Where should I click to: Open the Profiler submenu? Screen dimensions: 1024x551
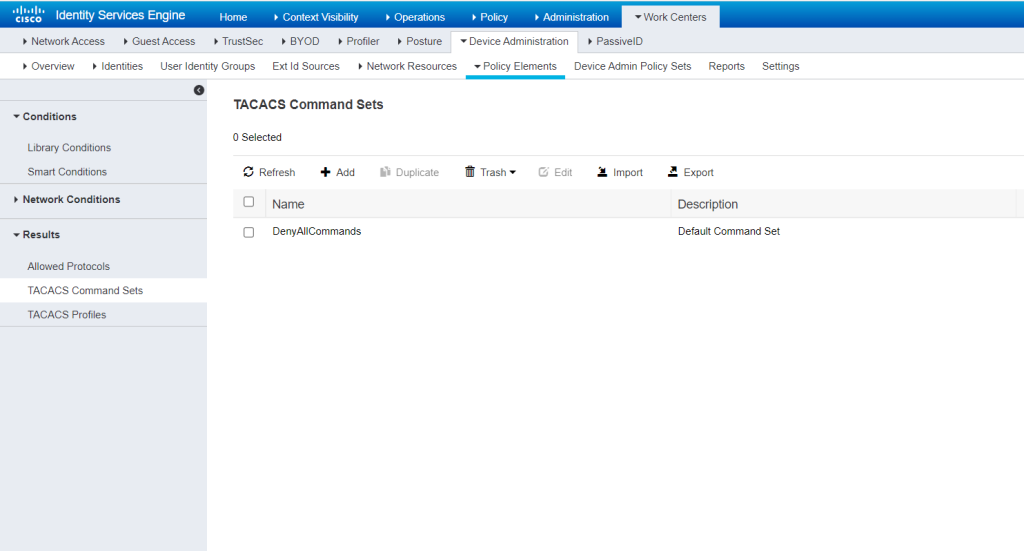click(359, 41)
